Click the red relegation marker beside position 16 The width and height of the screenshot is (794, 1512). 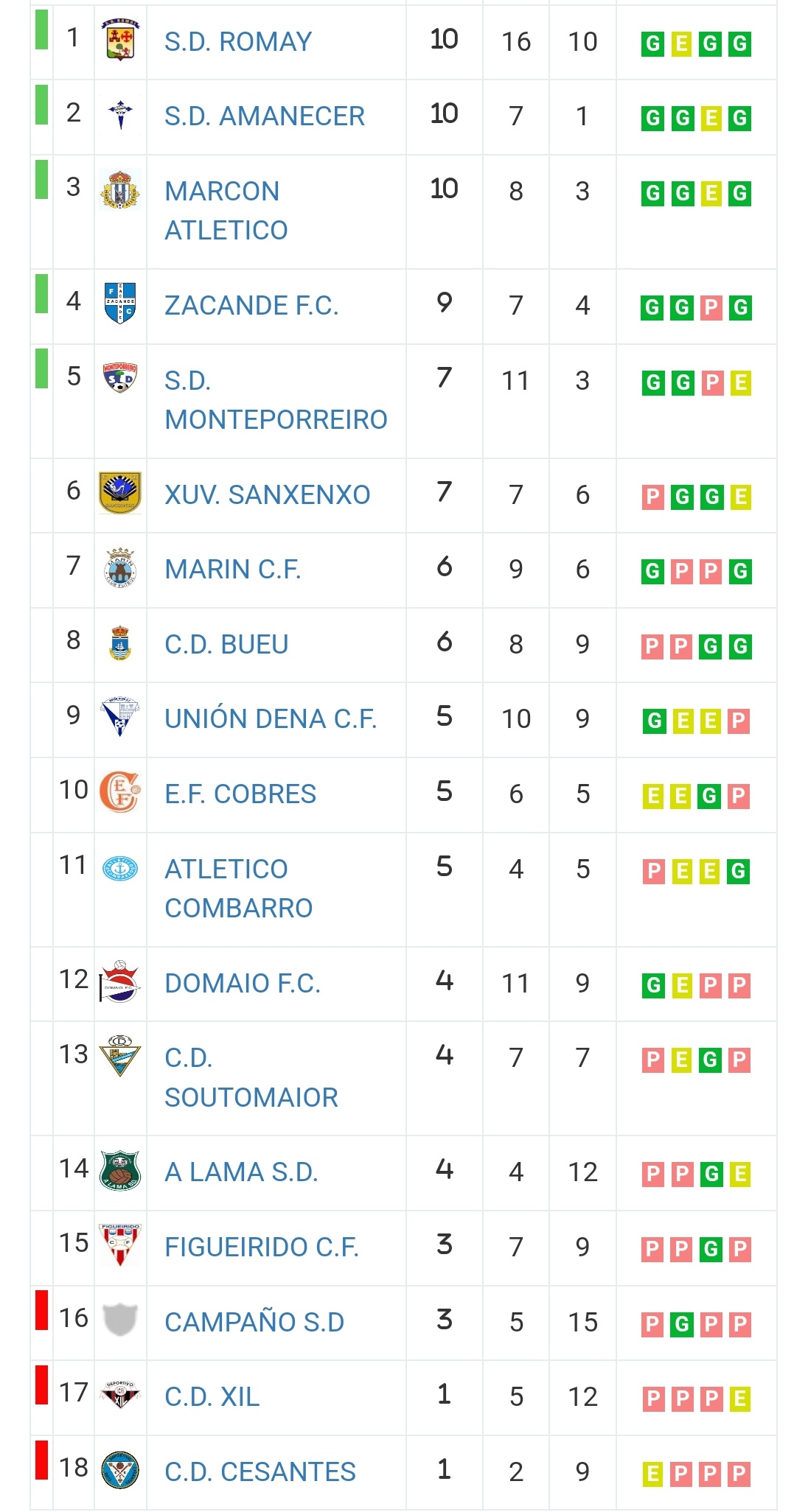coord(42,1310)
